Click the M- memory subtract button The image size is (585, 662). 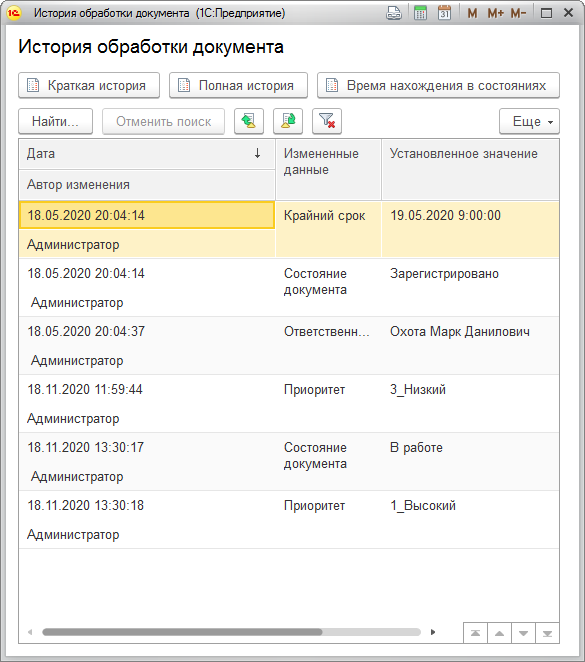click(518, 14)
